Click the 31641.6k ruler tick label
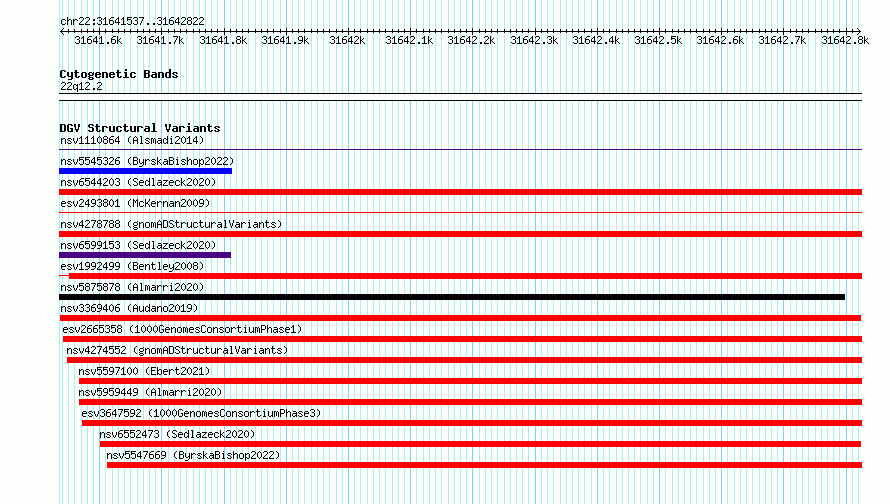Screen dimensions: 890x504 coord(98,40)
